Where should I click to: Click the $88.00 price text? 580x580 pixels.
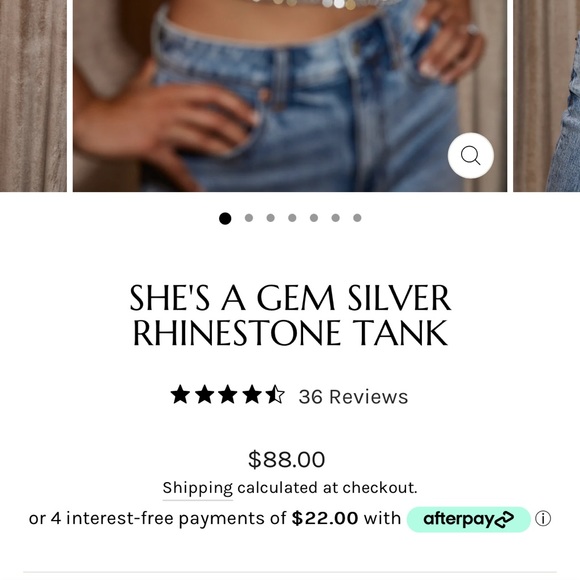point(287,459)
